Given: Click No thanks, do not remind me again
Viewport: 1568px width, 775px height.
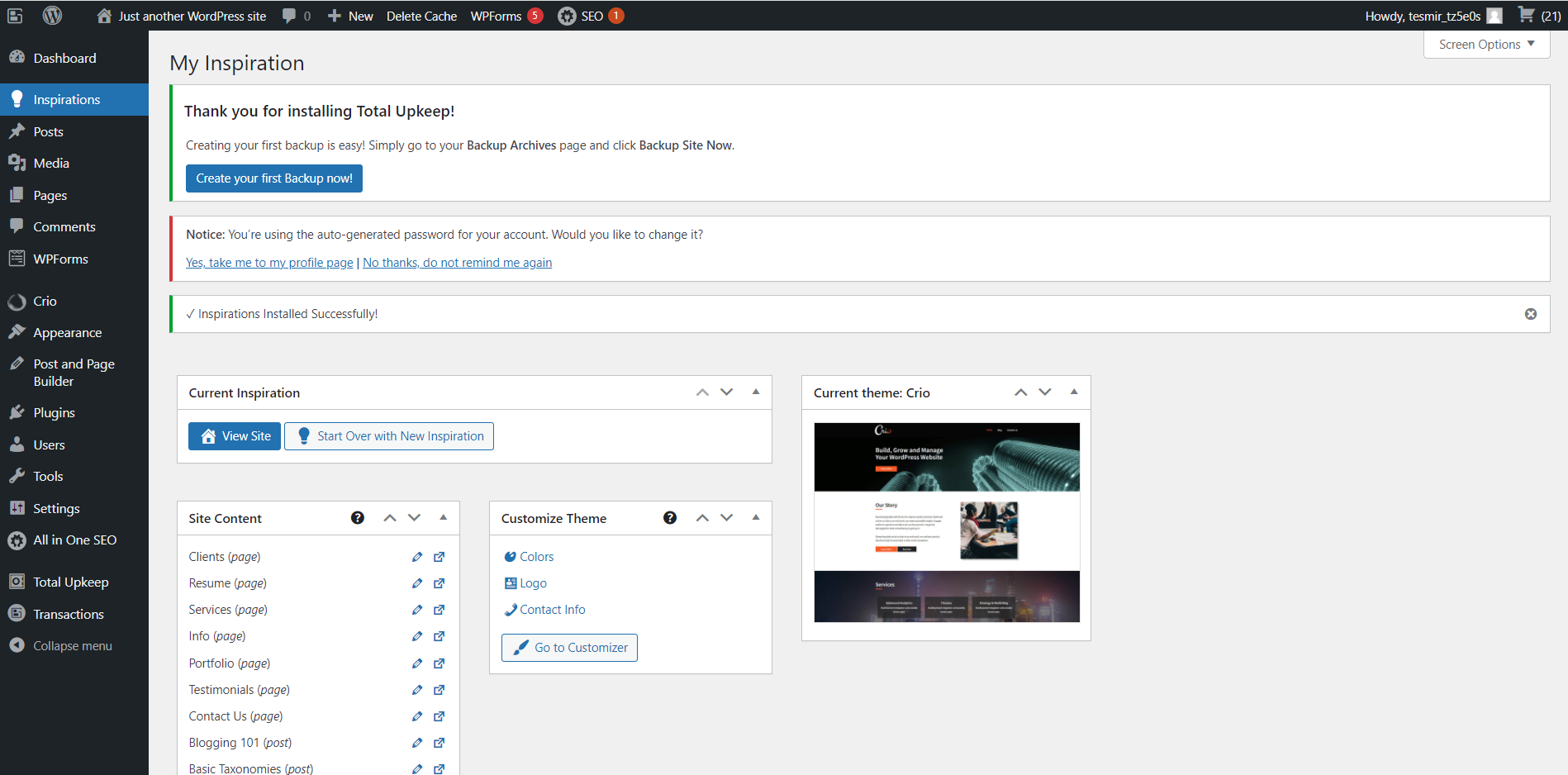Looking at the screenshot, I should [x=458, y=263].
